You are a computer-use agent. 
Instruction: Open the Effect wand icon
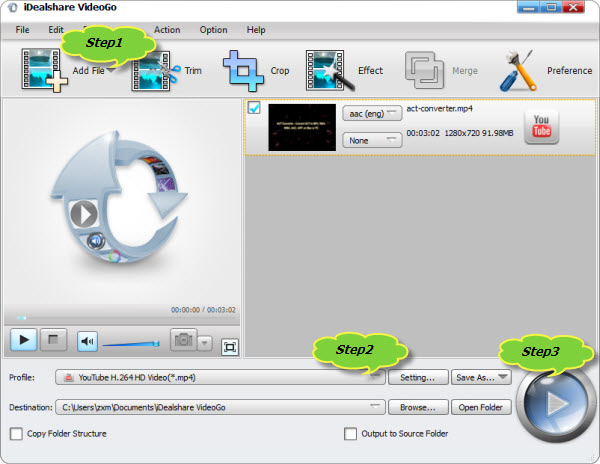coord(330,71)
